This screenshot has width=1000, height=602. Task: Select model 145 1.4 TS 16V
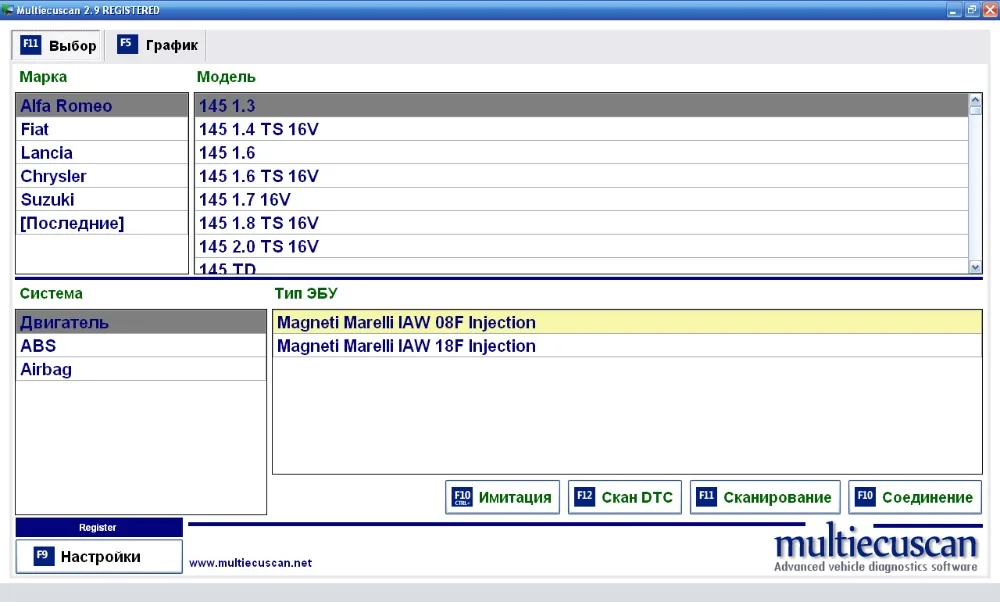pos(582,129)
